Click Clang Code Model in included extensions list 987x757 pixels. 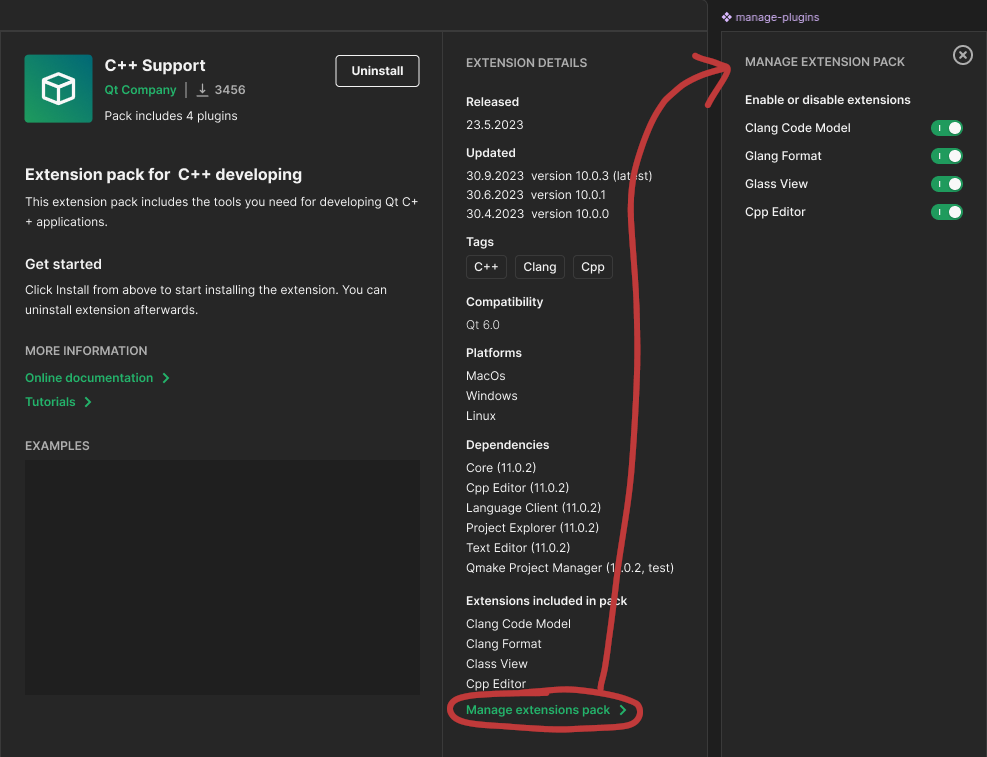coord(518,624)
